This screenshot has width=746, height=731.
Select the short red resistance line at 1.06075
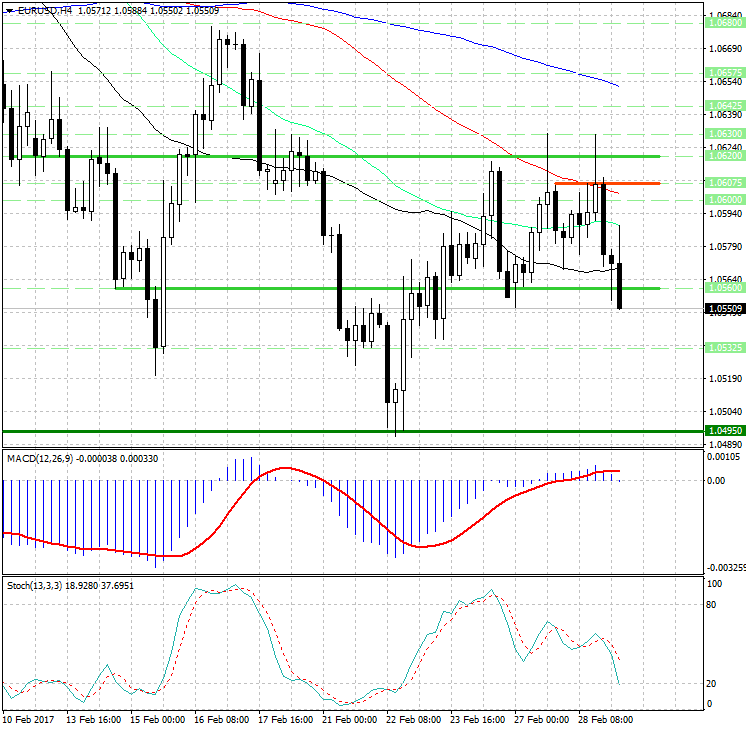pyautogui.click(x=608, y=183)
